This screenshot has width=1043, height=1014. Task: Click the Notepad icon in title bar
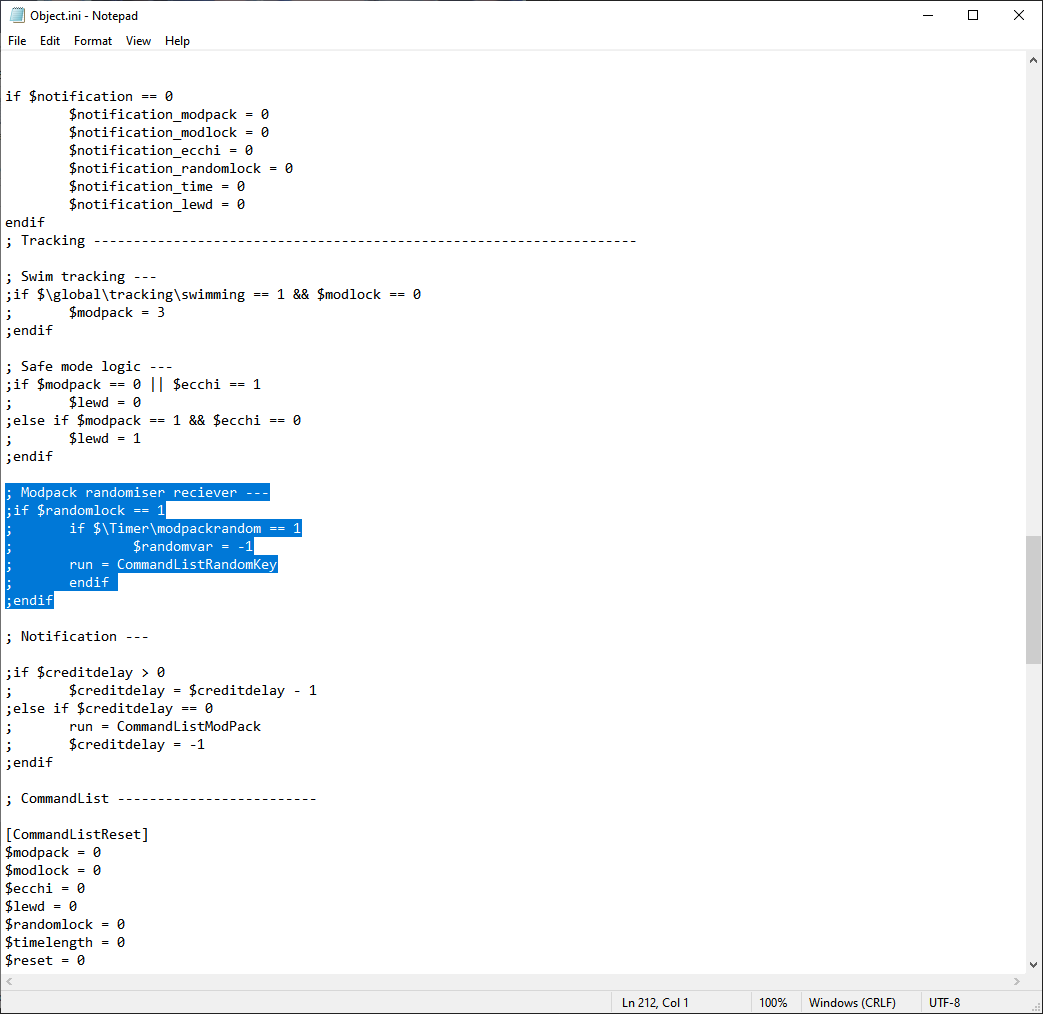[x=17, y=15]
